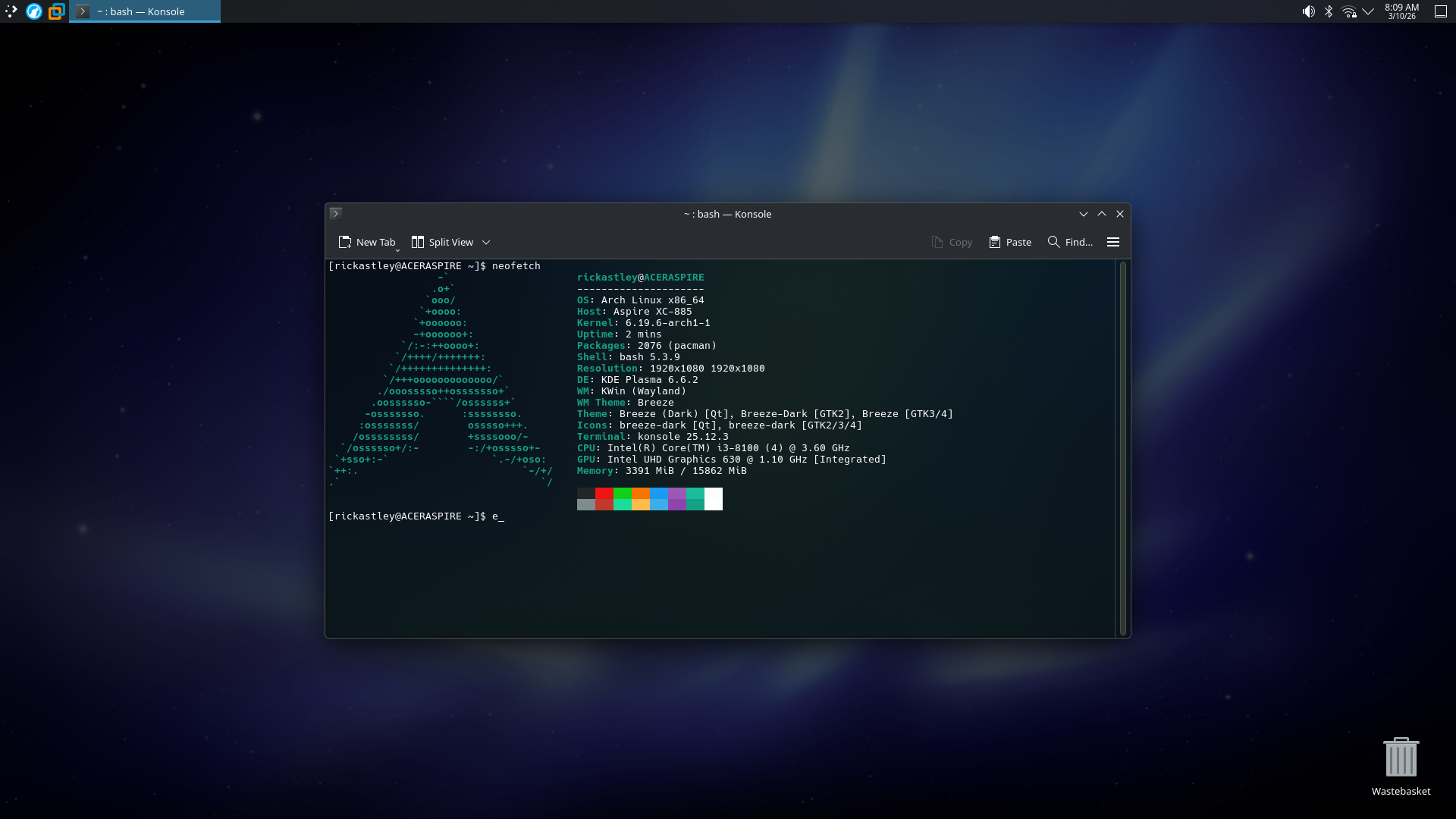Image resolution: width=1456 pixels, height=819 pixels.
Task: Open the Wi-Fi network tray icon
Action: point(1348,11)
